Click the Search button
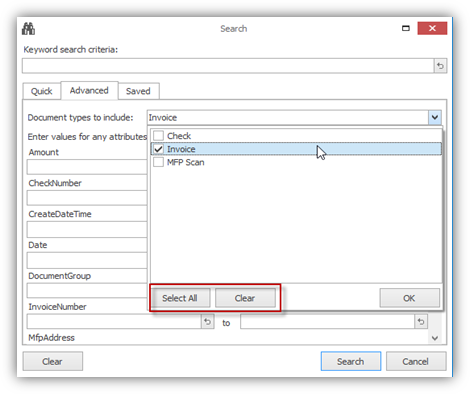Screen dimensions: 470x394 [x=351, y=361]
